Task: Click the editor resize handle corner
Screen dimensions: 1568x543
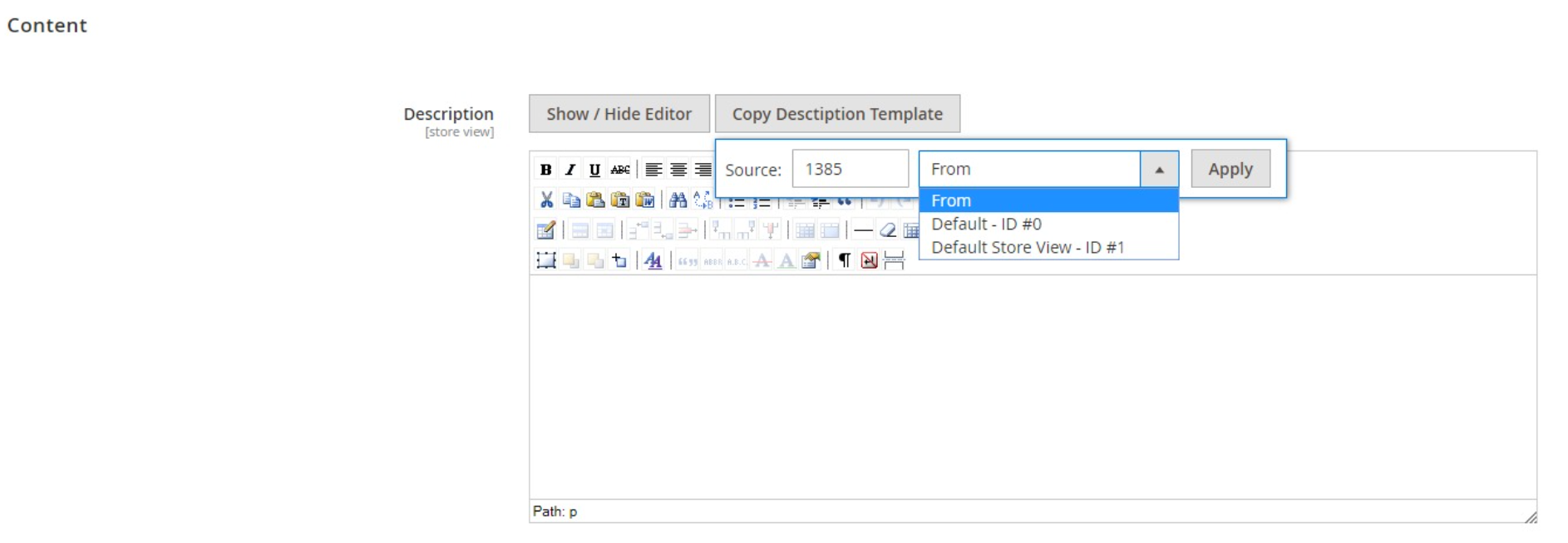Action: click(x=1531, y=517)
